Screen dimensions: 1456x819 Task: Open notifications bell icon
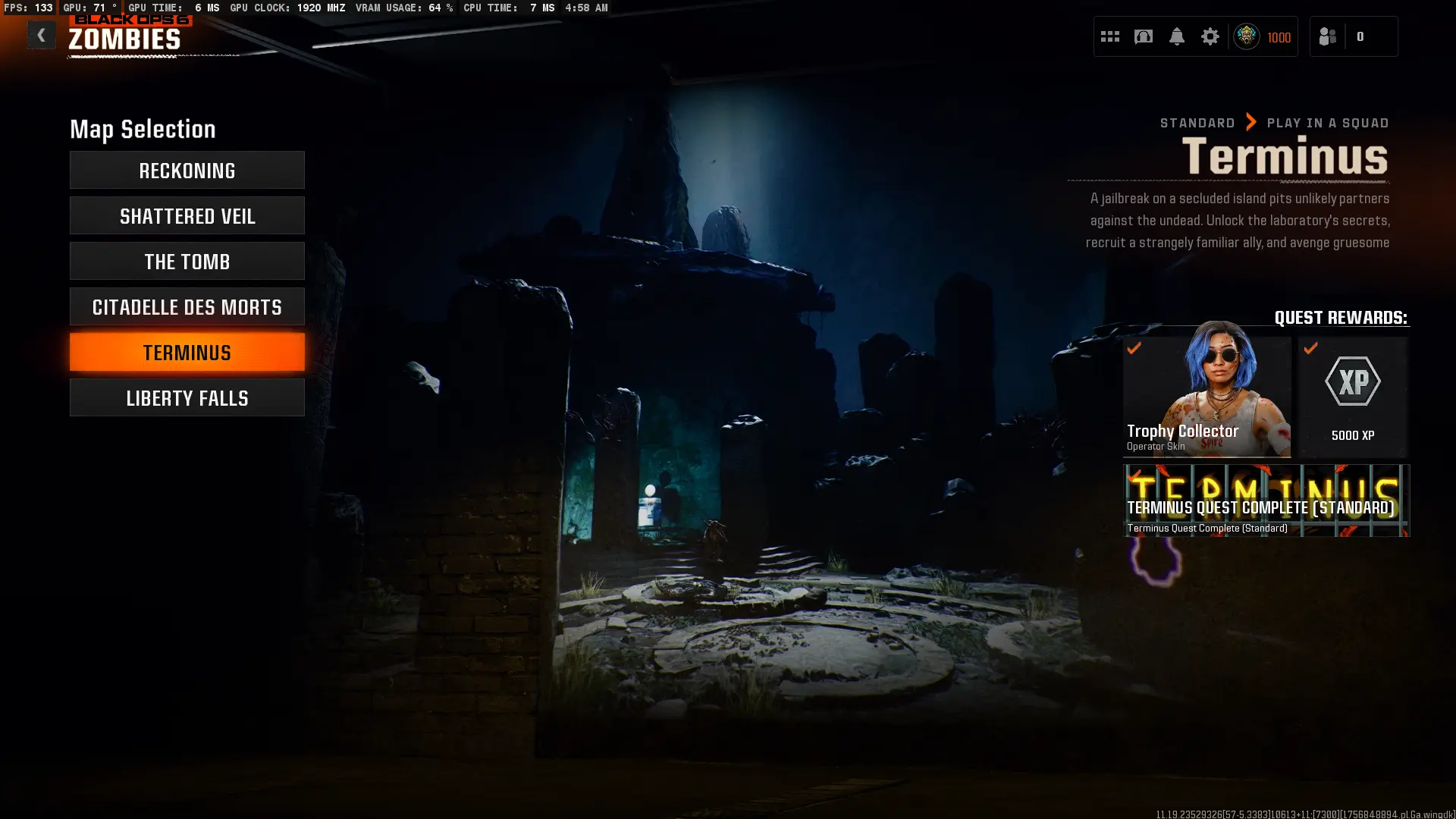[1176, 36]
